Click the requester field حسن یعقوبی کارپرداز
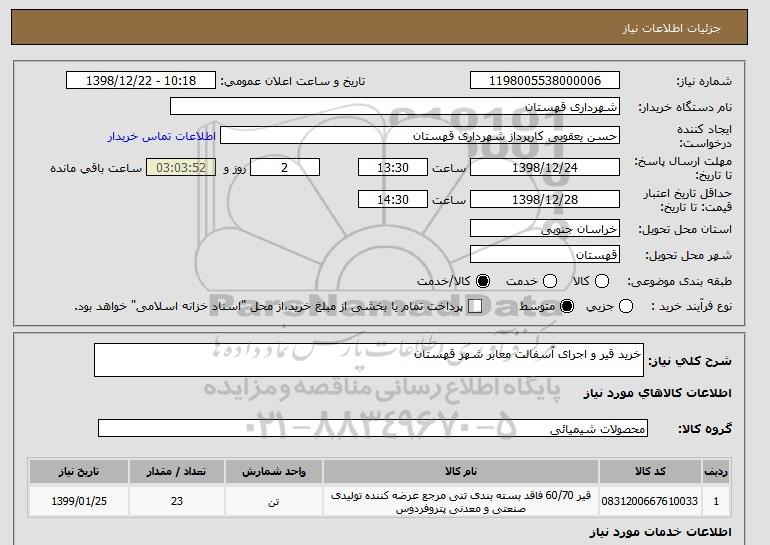The width and height of the screenshot is (770, 545). coord(420,136)
